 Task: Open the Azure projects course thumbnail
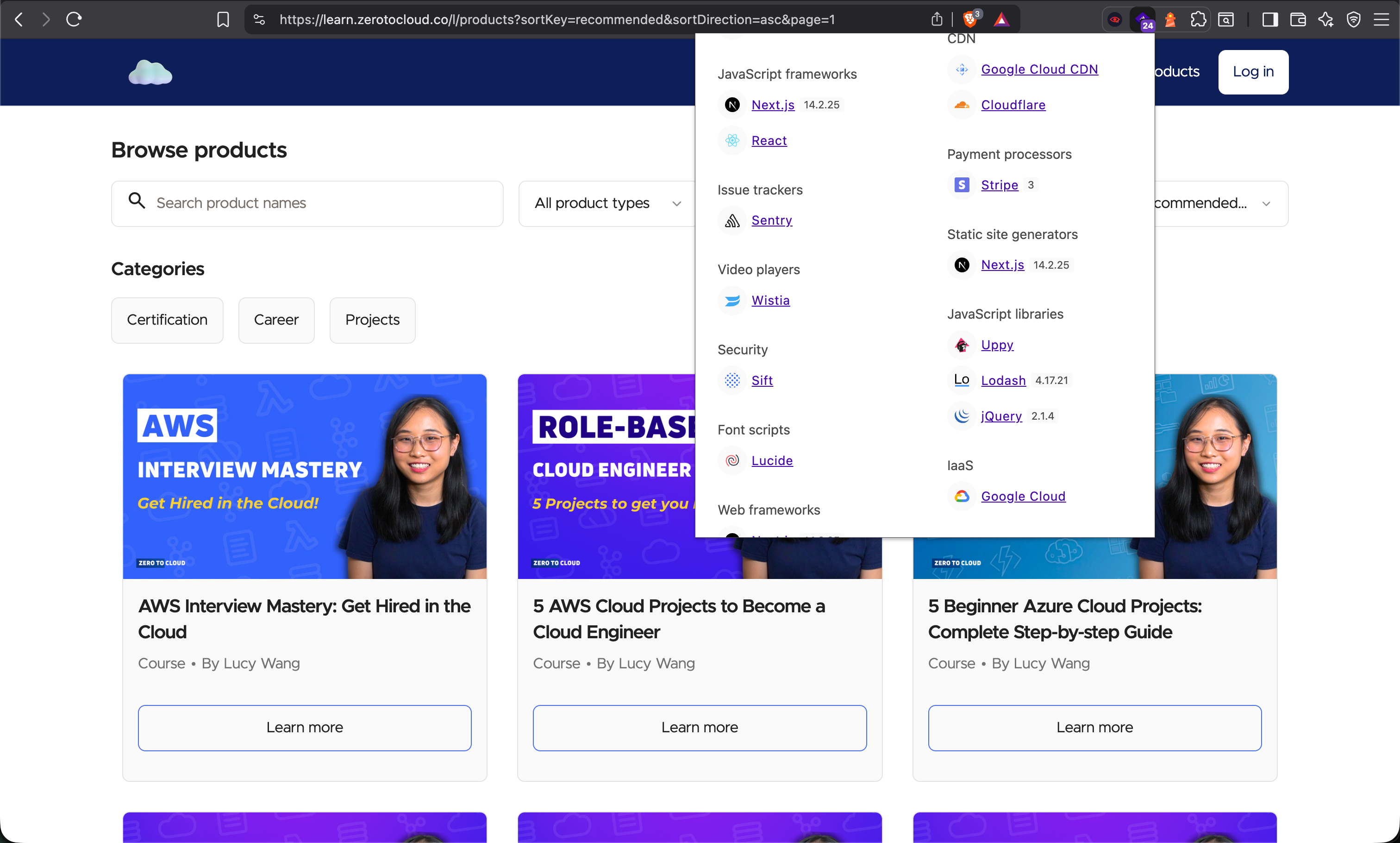[1215, 476]
